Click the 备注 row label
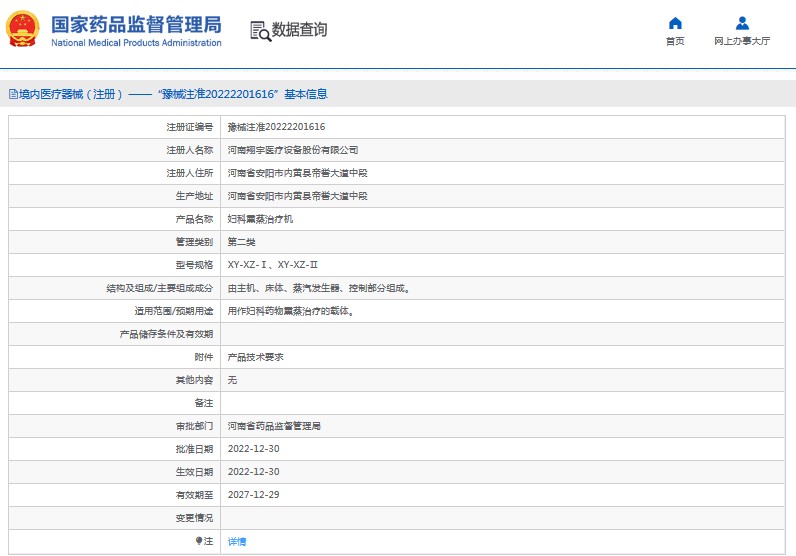The image size is (796, 556). pyautogui.click(x=204, y=403)
